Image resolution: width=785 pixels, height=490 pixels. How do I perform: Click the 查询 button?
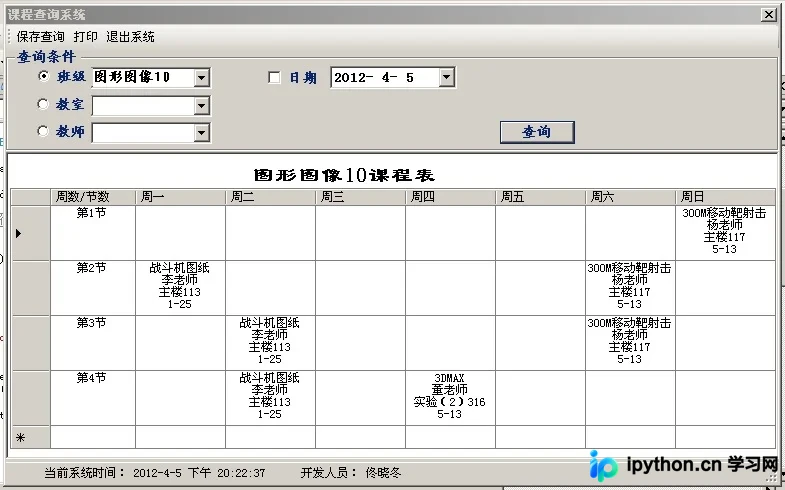click(537, 132)
